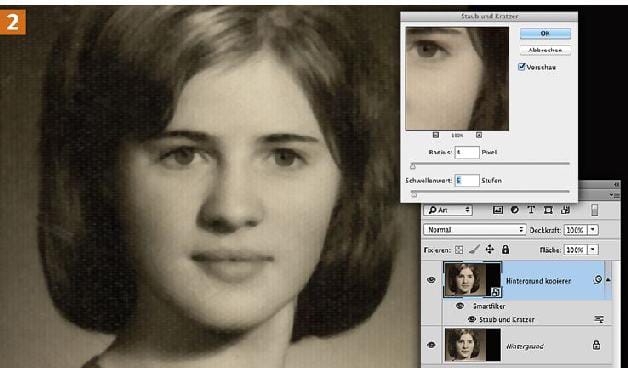Viewport: 628px width, 368px height.
Task: Click the Staub und Kratzer smart filter entry
Action: [507, 320]
